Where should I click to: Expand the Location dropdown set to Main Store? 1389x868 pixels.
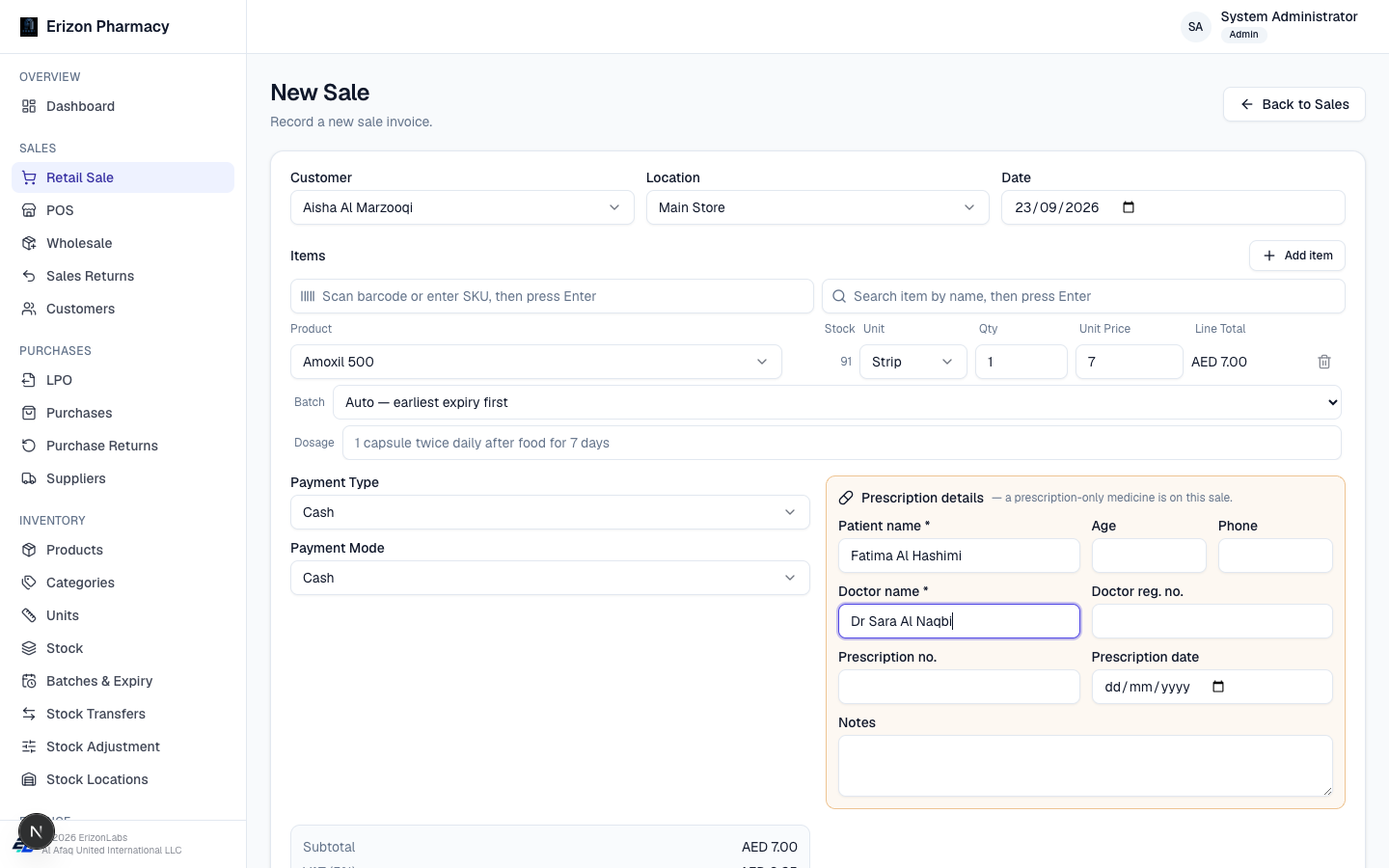click(x=818, y=207)
